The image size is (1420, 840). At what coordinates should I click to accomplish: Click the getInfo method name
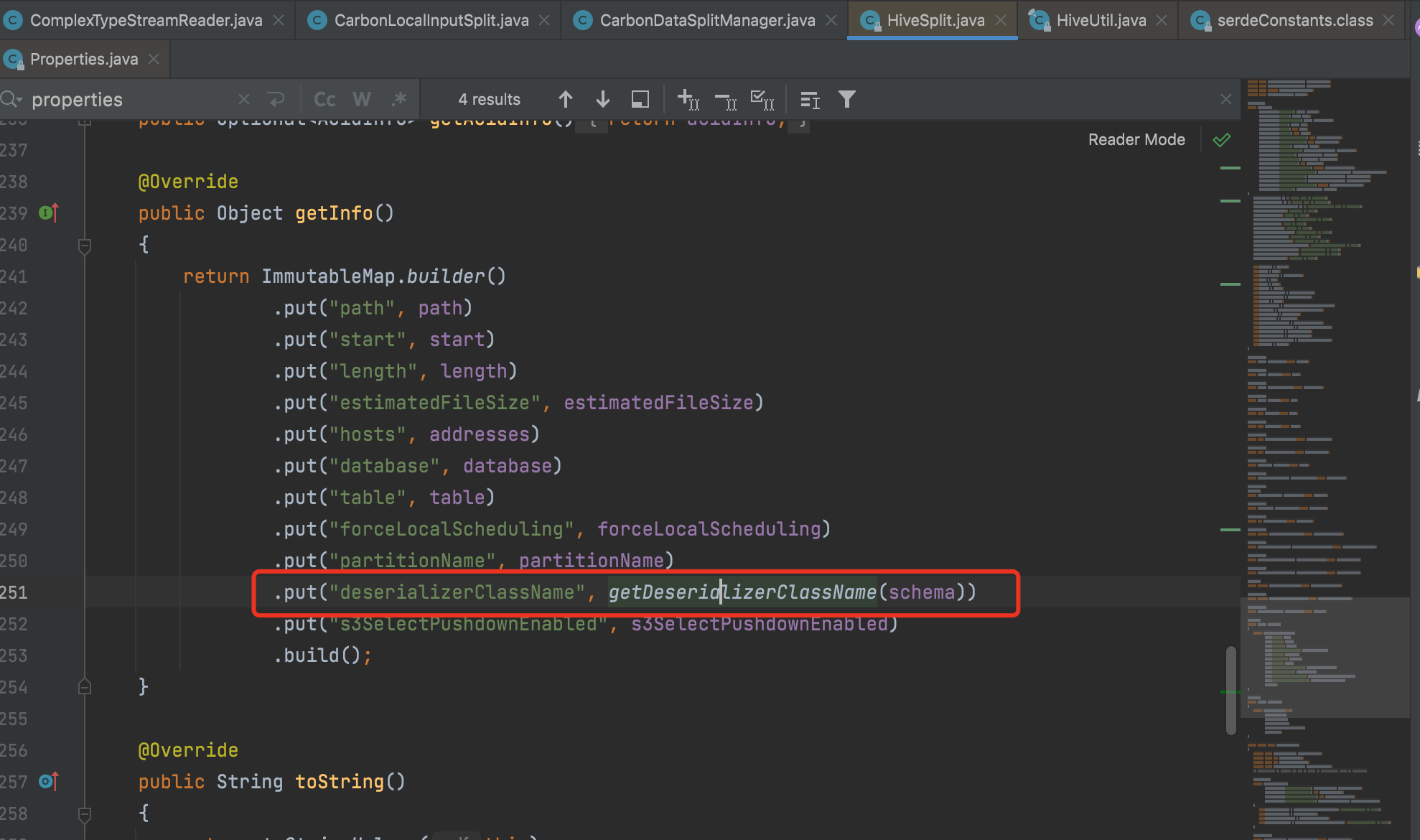click(x=334, y=213)
